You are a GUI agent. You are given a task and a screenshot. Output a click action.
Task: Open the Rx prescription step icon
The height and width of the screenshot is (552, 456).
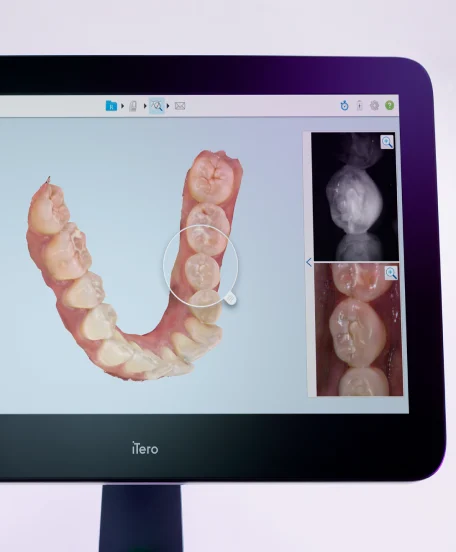coord(111,106)
